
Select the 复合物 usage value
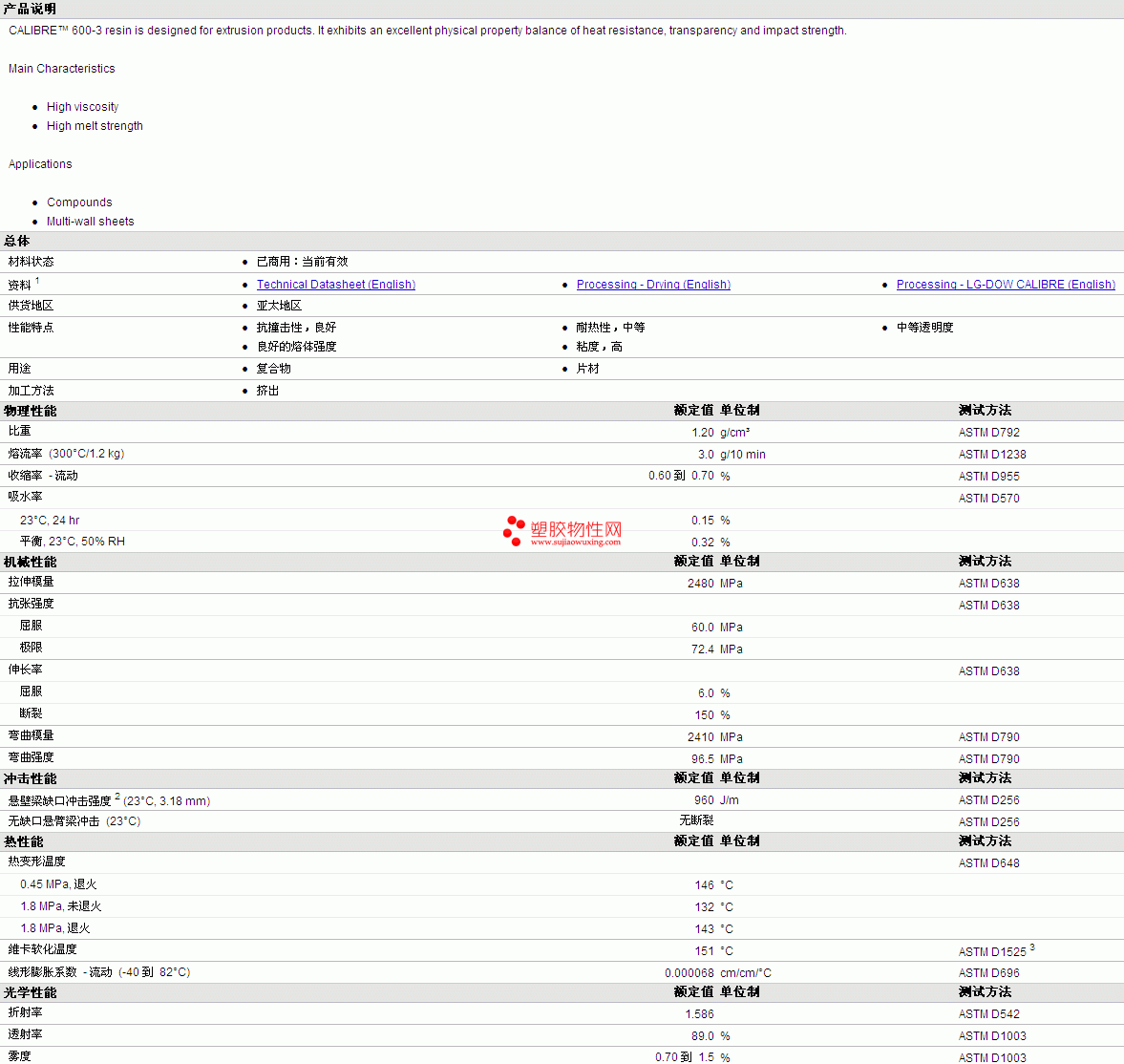pyautogui.click(x=274, y=369)
